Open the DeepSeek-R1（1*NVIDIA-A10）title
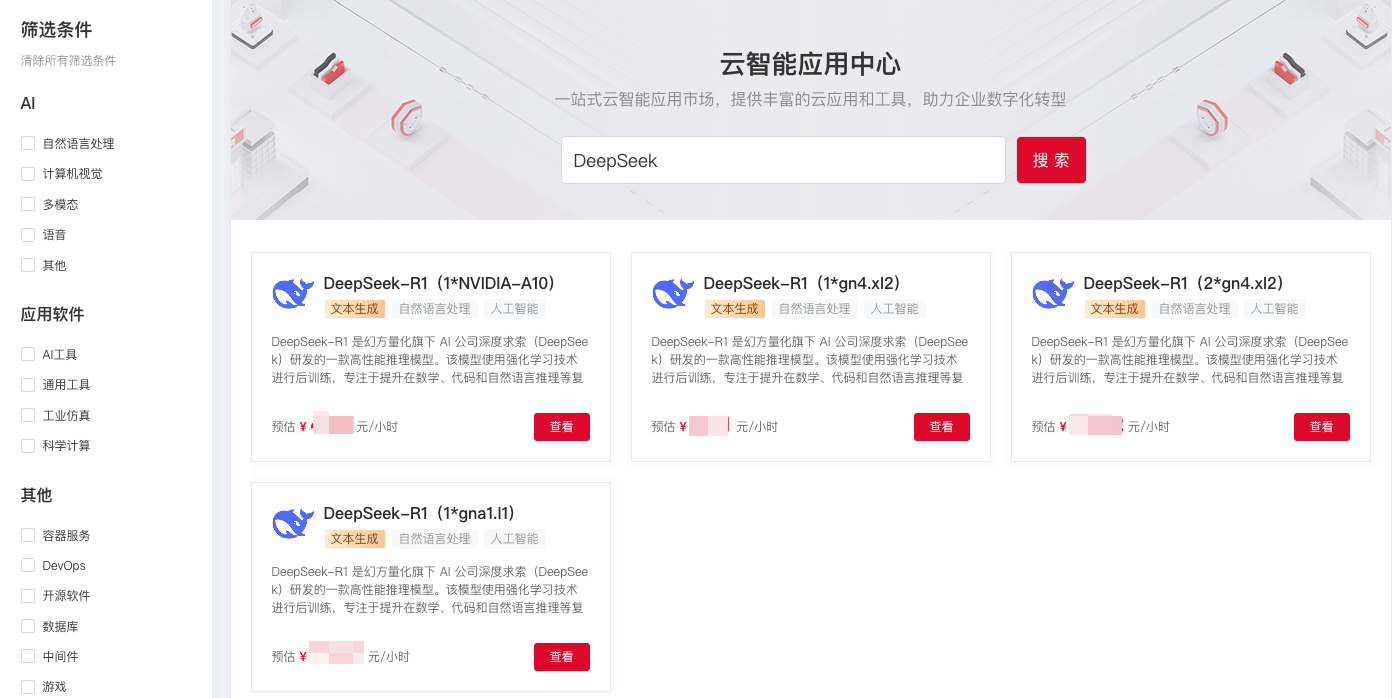The width and height of the screenshot is (1392, 698). (x=439, y=284)
